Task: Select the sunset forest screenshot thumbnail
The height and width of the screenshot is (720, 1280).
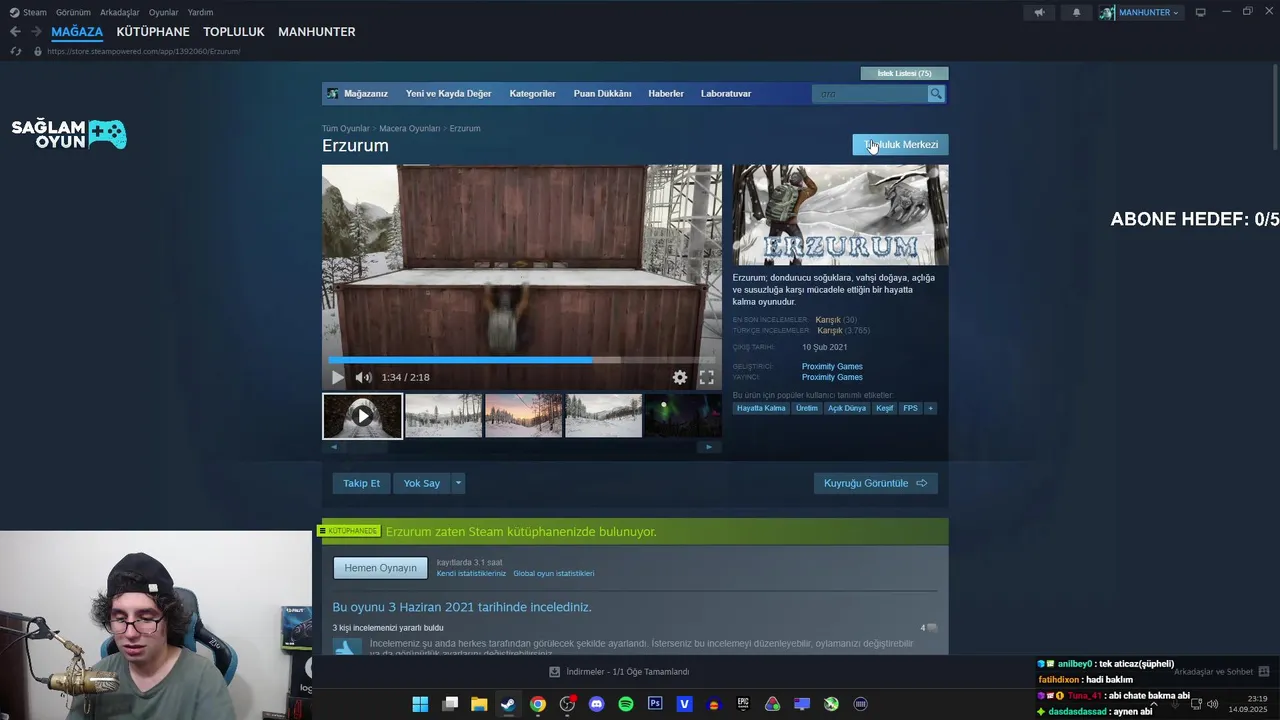Action: [x=523, y=416]
